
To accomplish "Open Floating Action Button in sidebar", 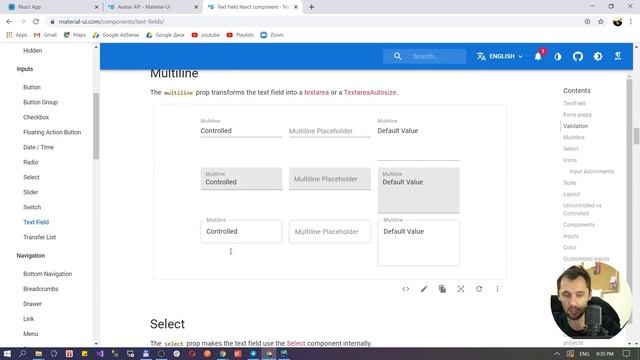I will click(x=52, y=132).
